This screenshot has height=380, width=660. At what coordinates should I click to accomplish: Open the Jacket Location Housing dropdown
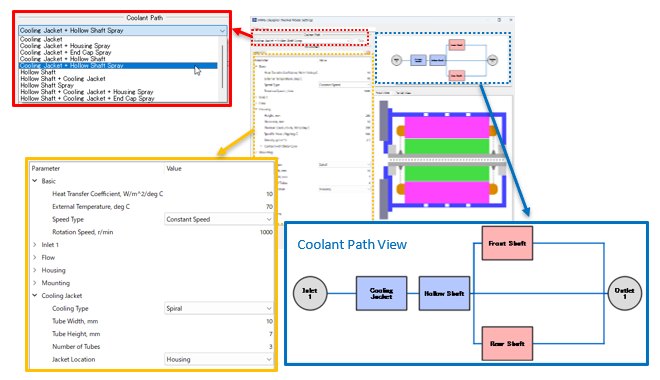[218, 359]
